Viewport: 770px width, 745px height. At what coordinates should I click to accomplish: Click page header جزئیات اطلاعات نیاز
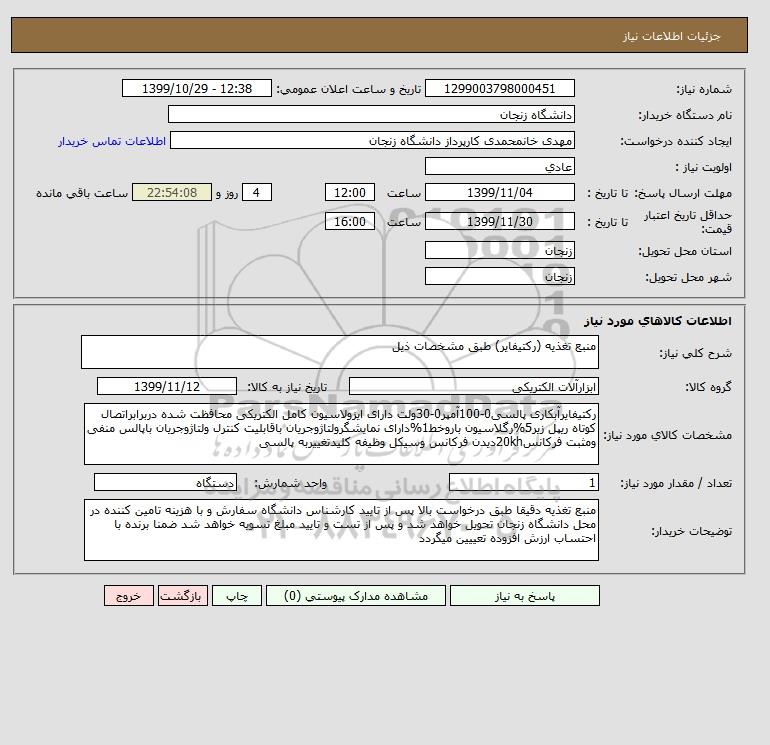coord(671,36)
